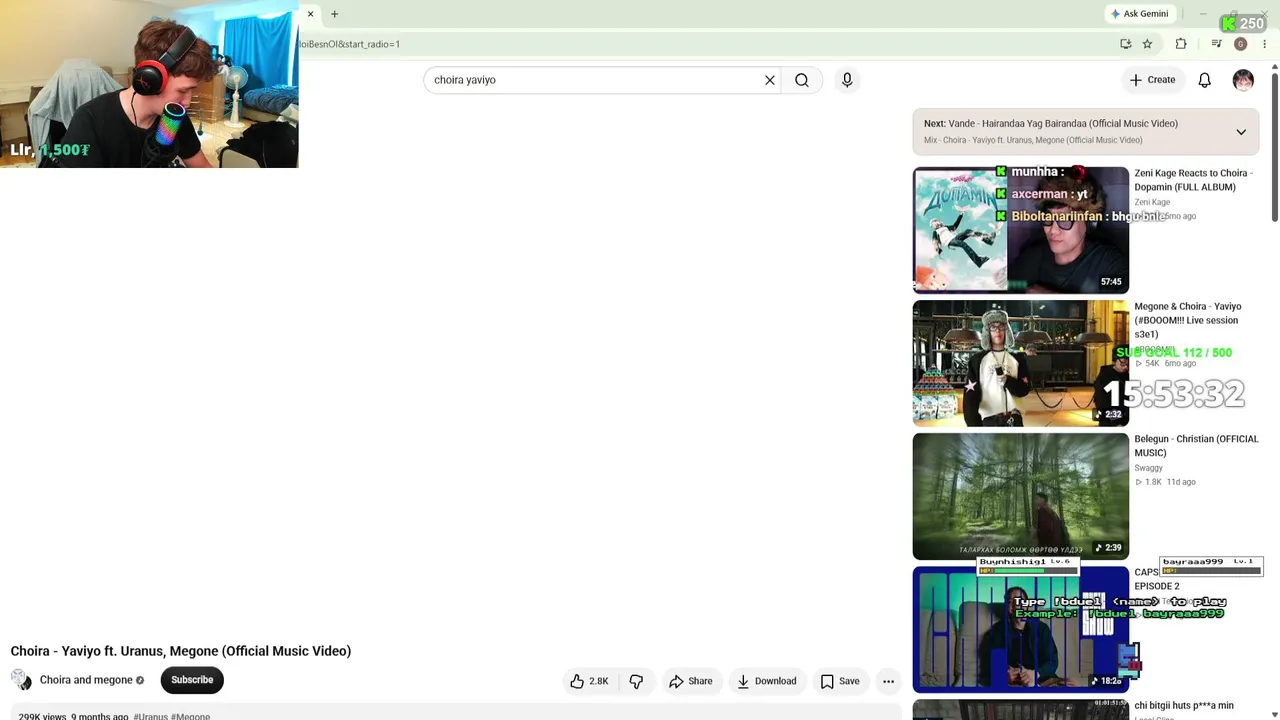Viewport: 1280px width, 720px height.
Task: Click the video title Choira - Yaviyo ft. Uranus, Megone
Action: point(181,651)
